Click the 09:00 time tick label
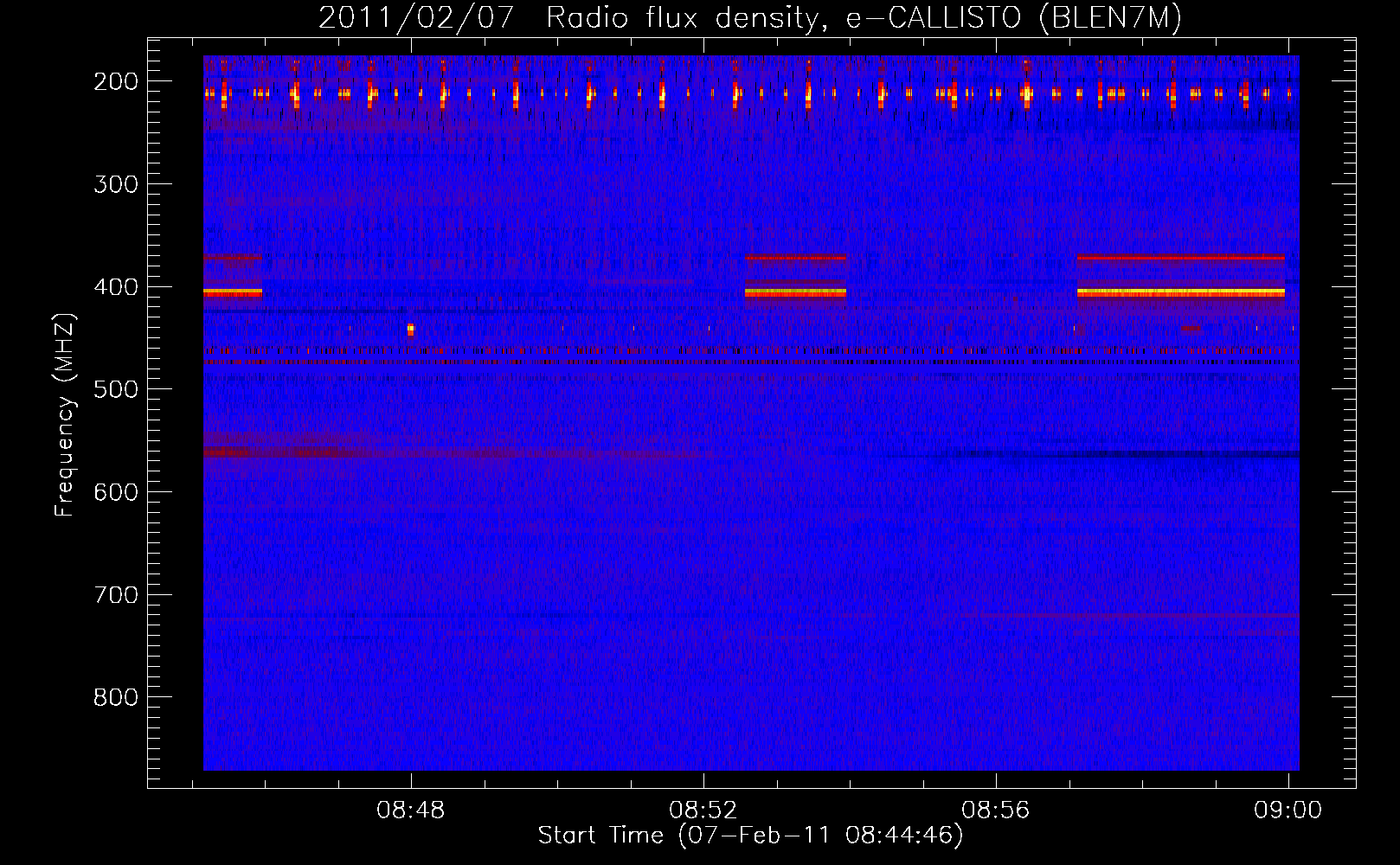The width and height of the screenshot is (1400, 865). [1288, 811]
